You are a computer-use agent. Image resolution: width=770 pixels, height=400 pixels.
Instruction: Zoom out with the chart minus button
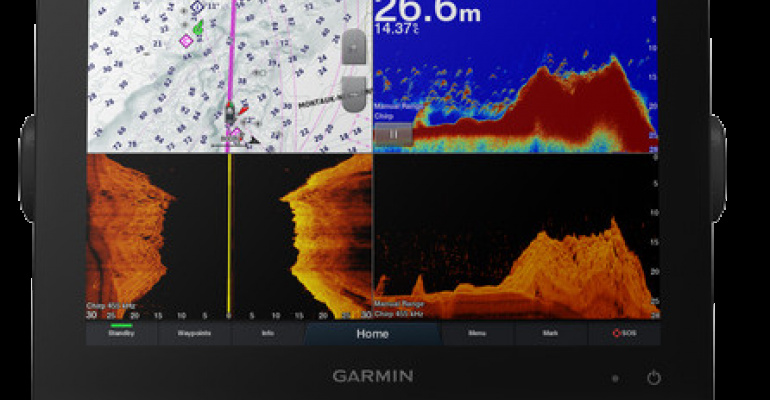pyautogui.click(x=354, y=94)
